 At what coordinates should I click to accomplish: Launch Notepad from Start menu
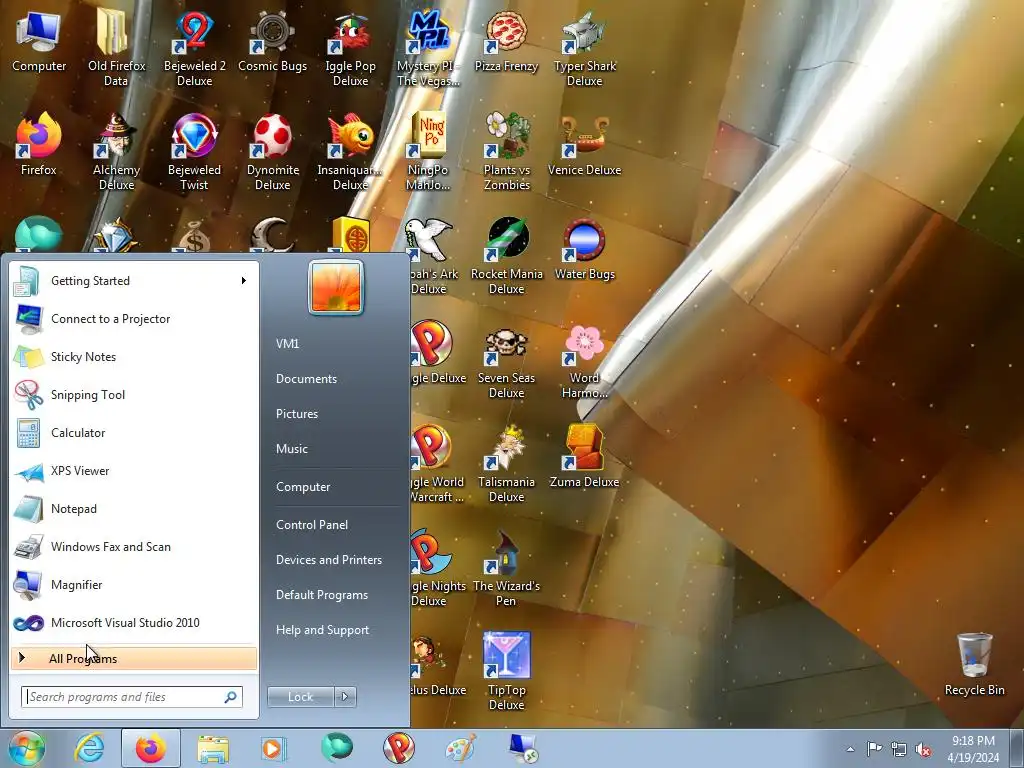134,509
